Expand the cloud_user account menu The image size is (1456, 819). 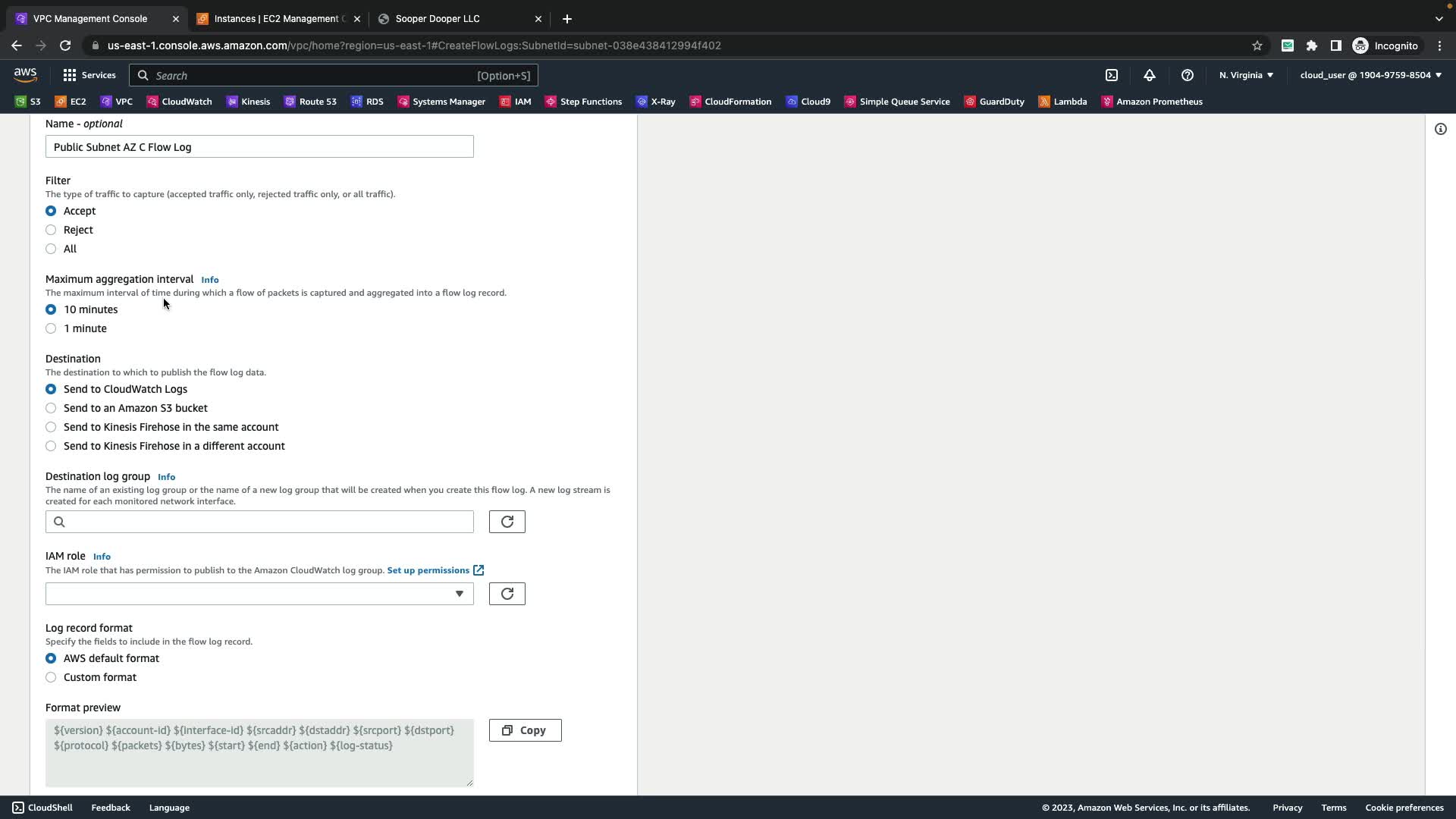(x=1370, y=75)
